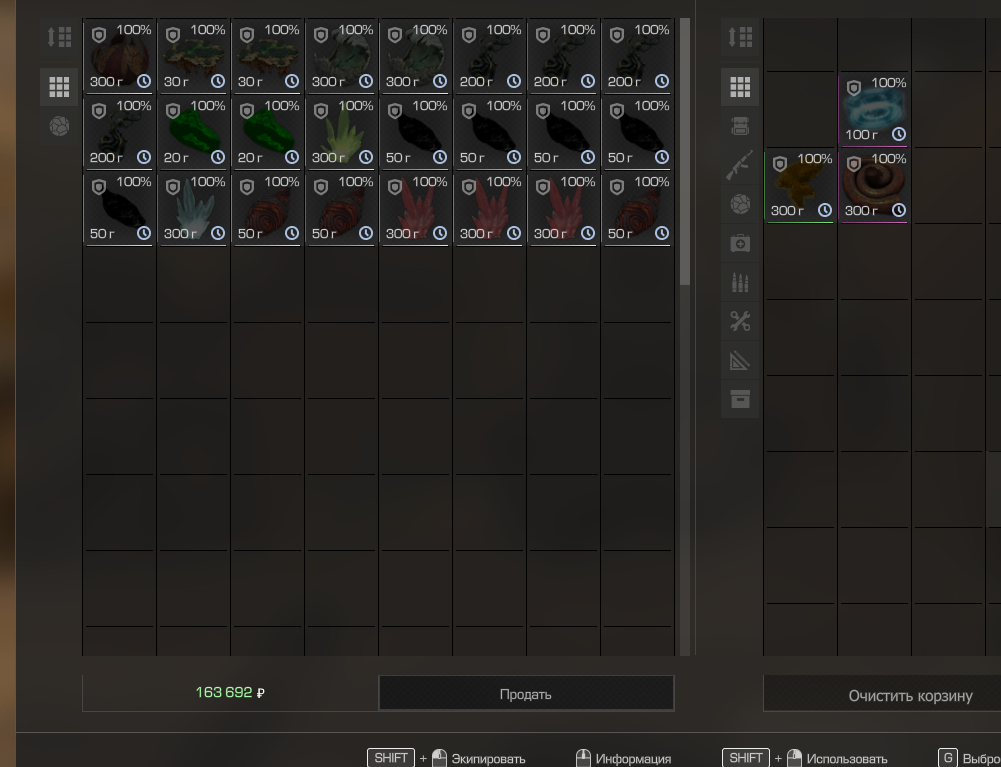Click the Информация hint label
Viewport: 1001px width, 767px height.
pos(633,759)
